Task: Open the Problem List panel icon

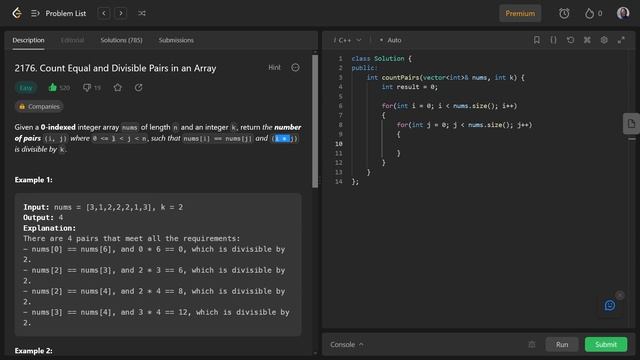Action: click(35, 13)
